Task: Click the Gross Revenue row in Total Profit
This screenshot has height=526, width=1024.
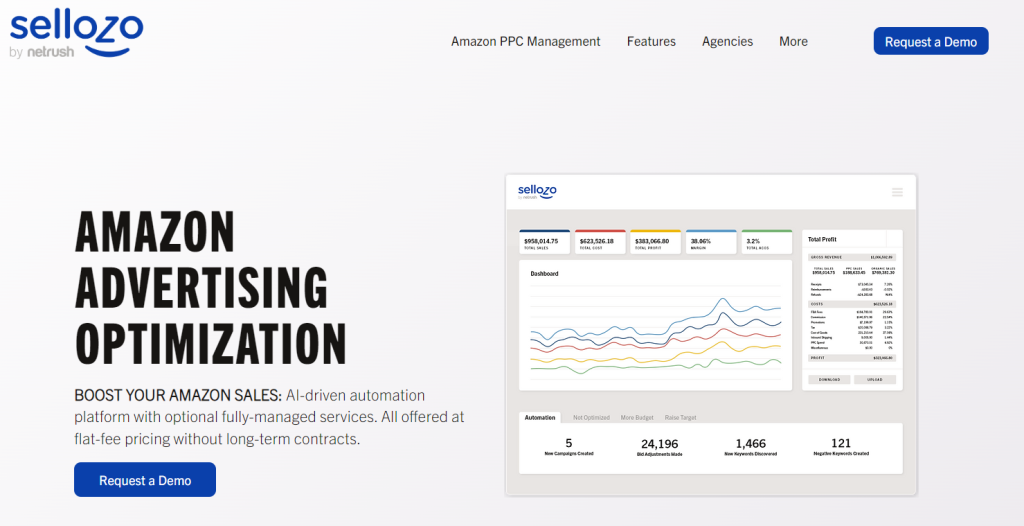Action: coord(852,257)
